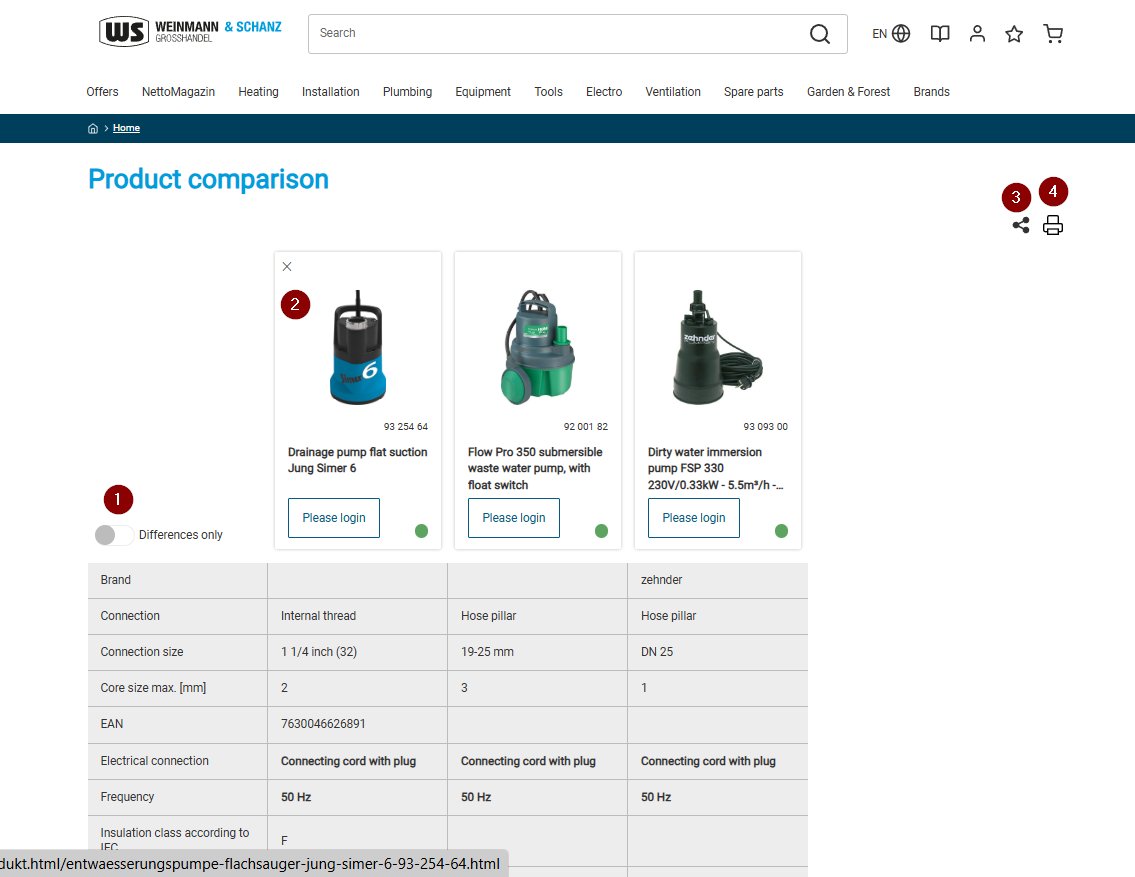Open the Flow Pro 350 pump image
1135x877 pixels.
click(538, 347)
